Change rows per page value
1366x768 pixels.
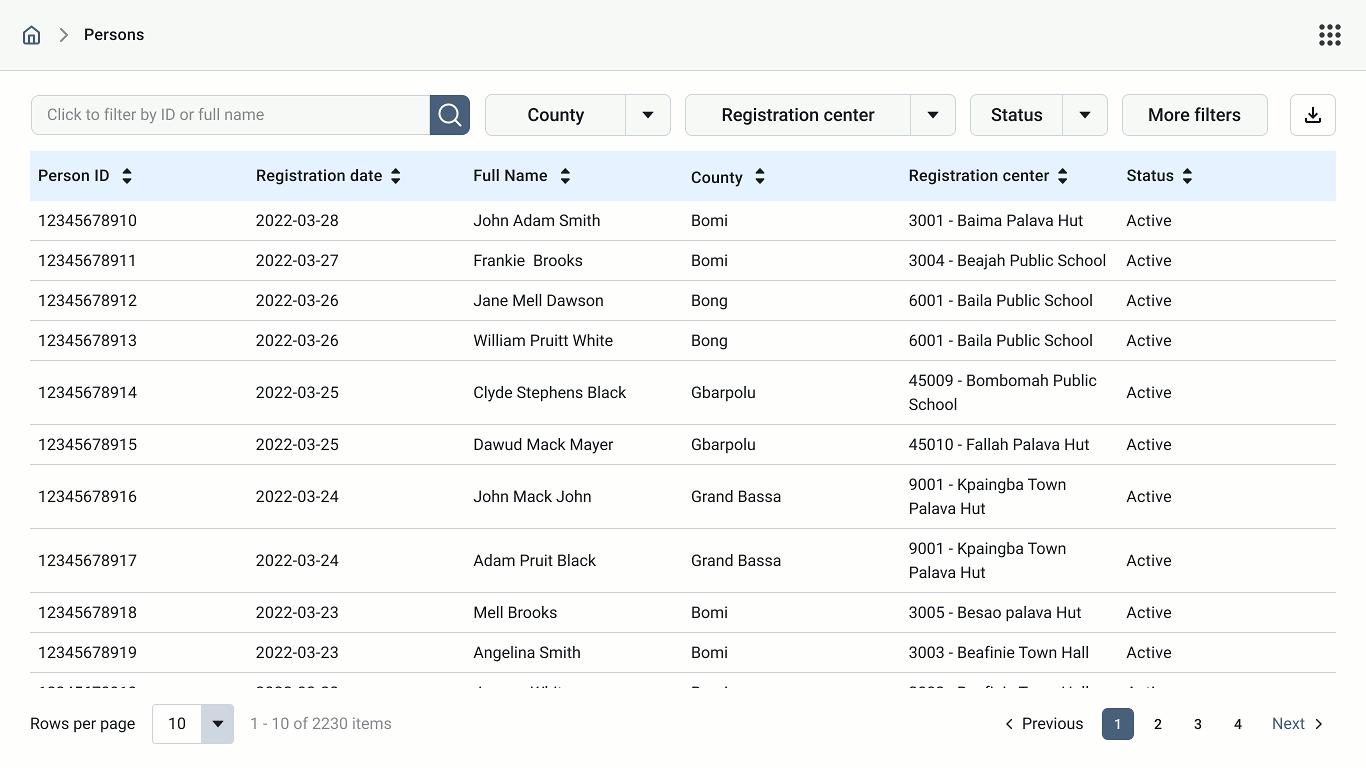(217, 724)
